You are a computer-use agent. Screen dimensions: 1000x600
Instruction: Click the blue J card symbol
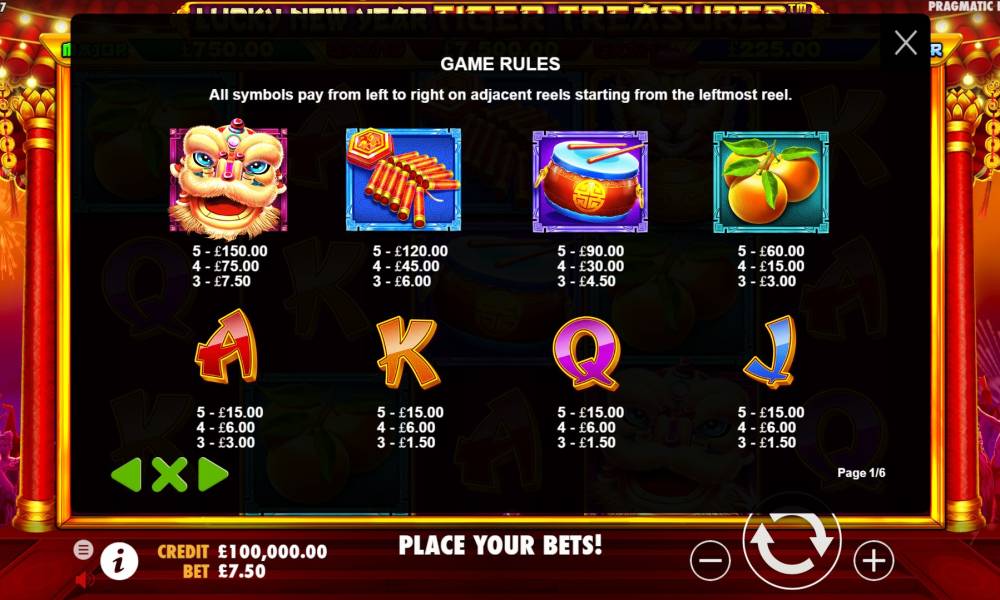point(770,352)
